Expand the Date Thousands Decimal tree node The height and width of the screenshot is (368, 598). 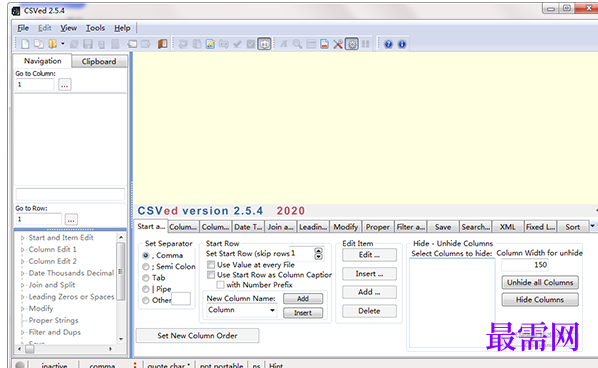[x=22, y=273]
